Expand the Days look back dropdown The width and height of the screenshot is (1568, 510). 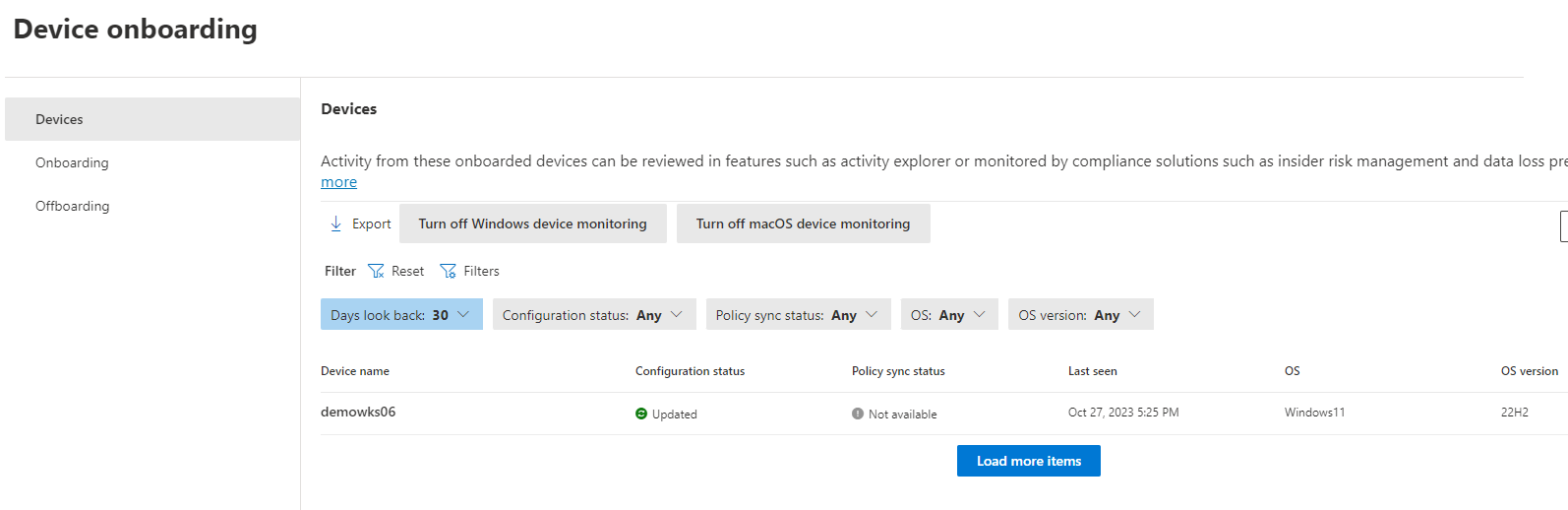[x=401, y=315]
